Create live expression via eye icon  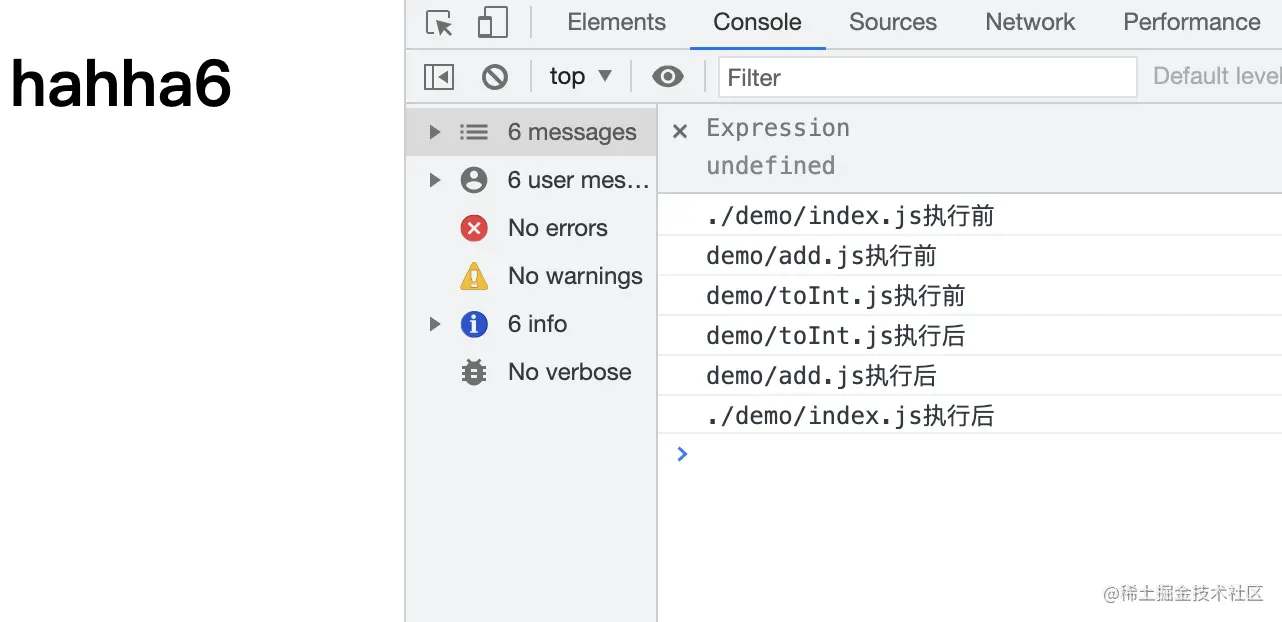coord(668,77)
